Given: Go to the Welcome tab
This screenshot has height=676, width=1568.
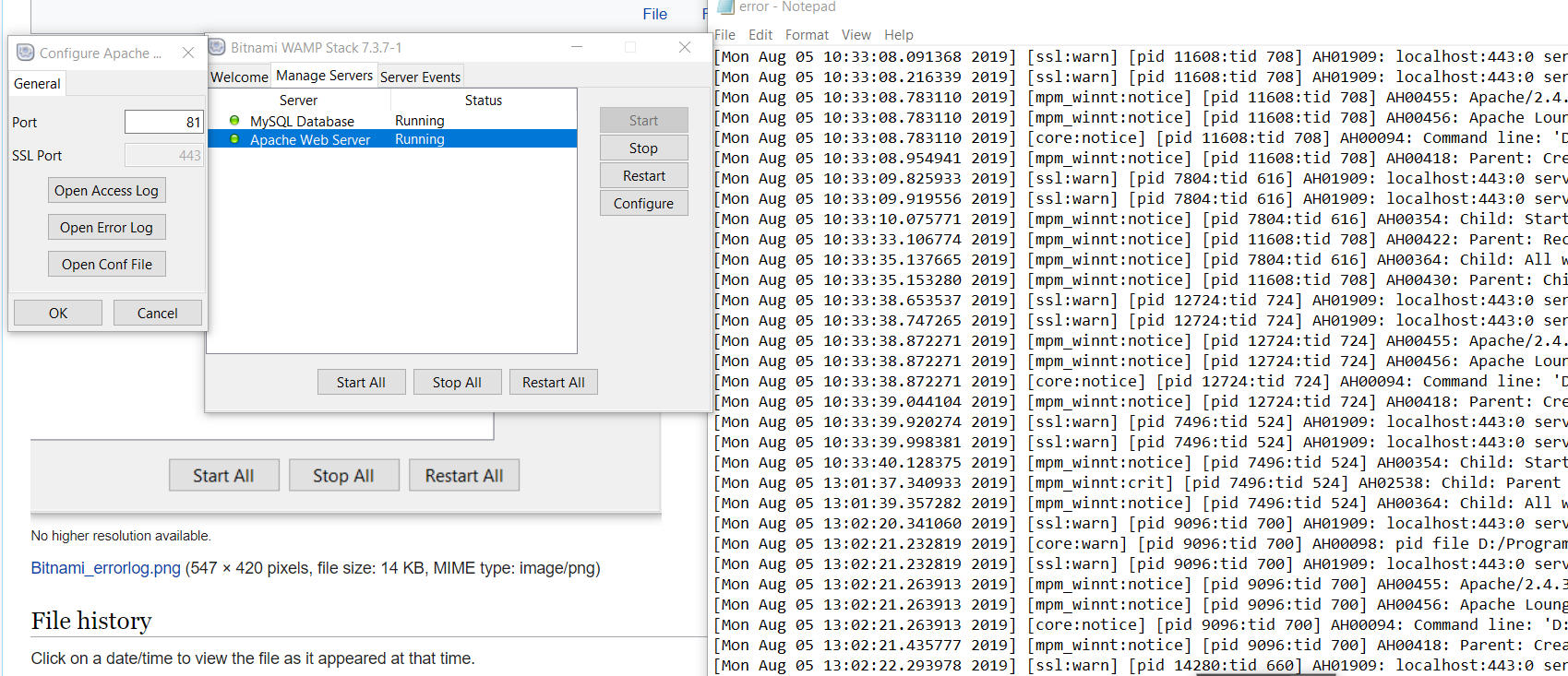Looking at the screenshot, I should click(x=239, y=77).
